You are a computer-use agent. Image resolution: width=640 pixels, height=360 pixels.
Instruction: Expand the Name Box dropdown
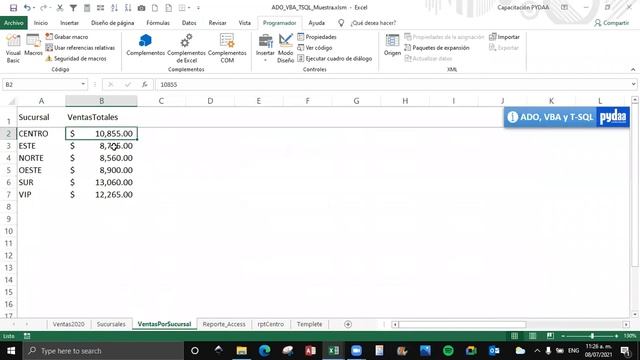click(x=83, y=84)
